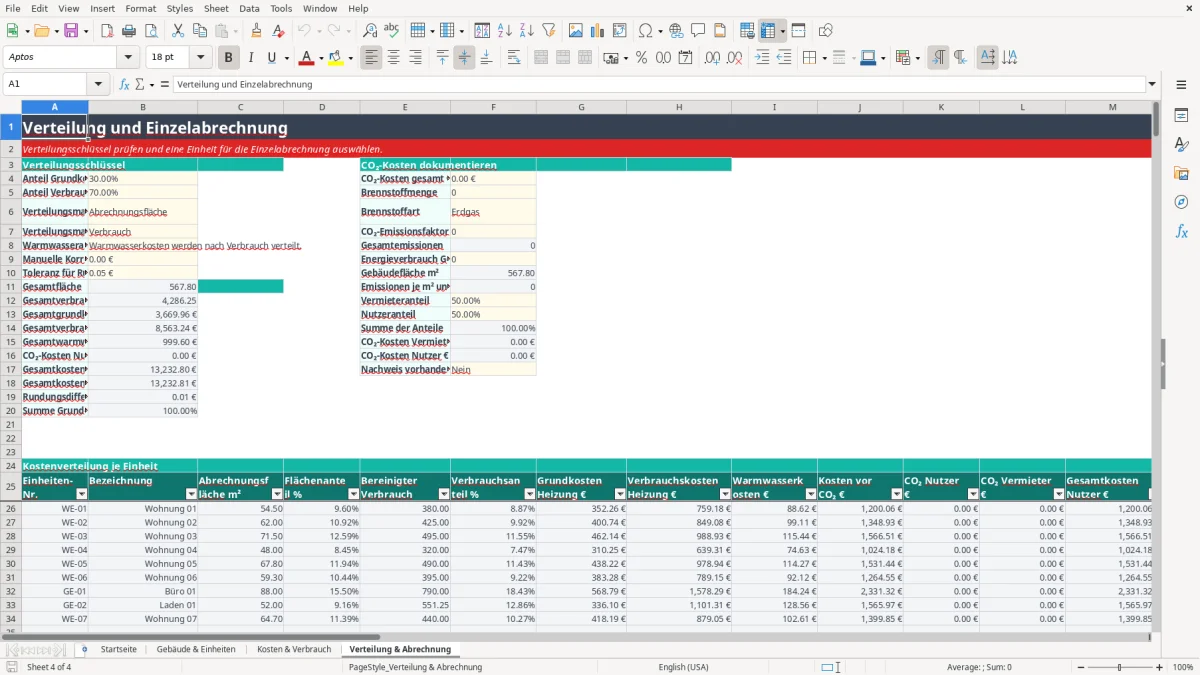Toggle Align Right
1200x675 pixels.
click(415, 58)
